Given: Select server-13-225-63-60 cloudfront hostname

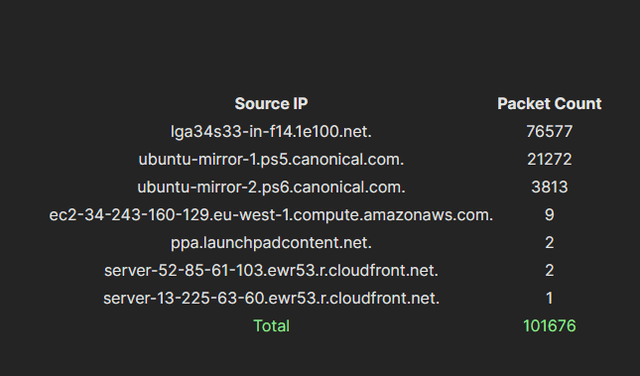Looking at the screenshot, I should point(271,298).
